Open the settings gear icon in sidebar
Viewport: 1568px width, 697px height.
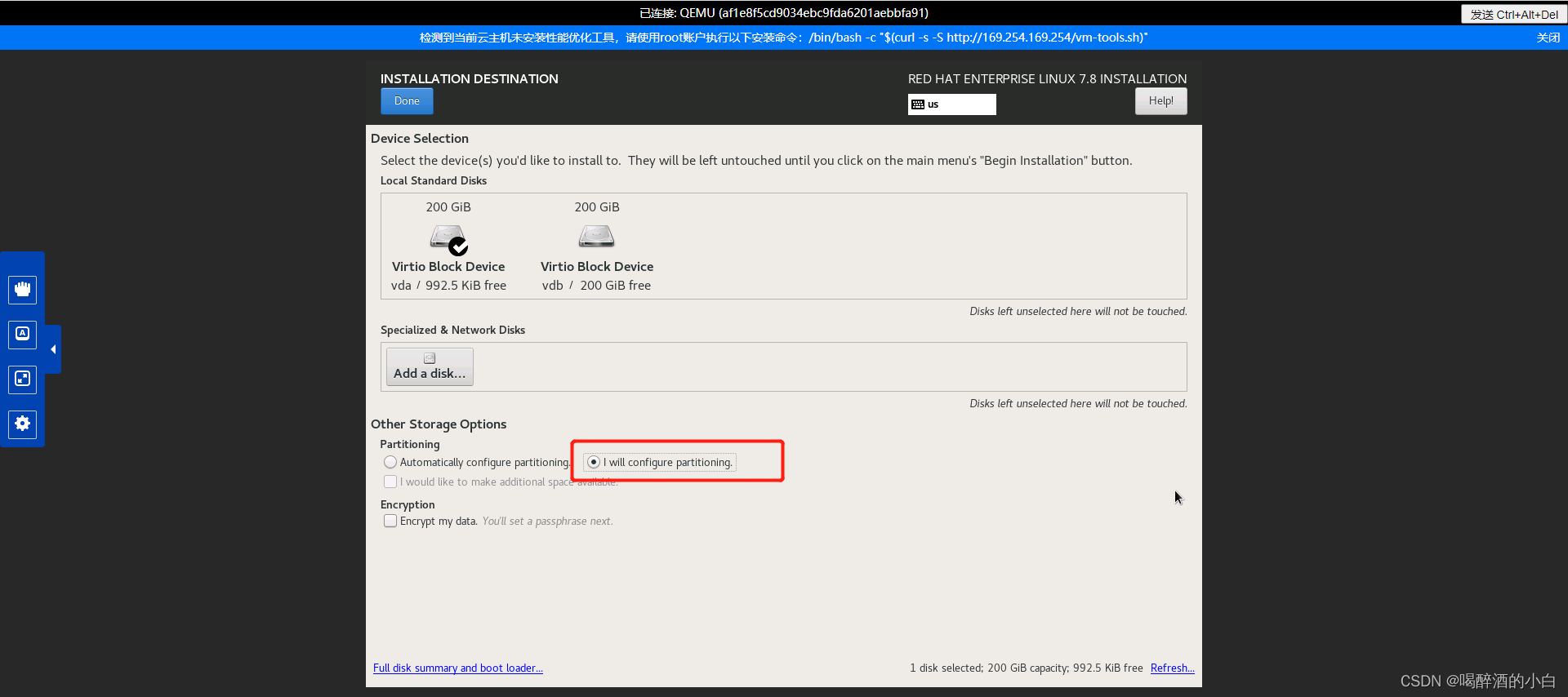click(x=23, y=424)
